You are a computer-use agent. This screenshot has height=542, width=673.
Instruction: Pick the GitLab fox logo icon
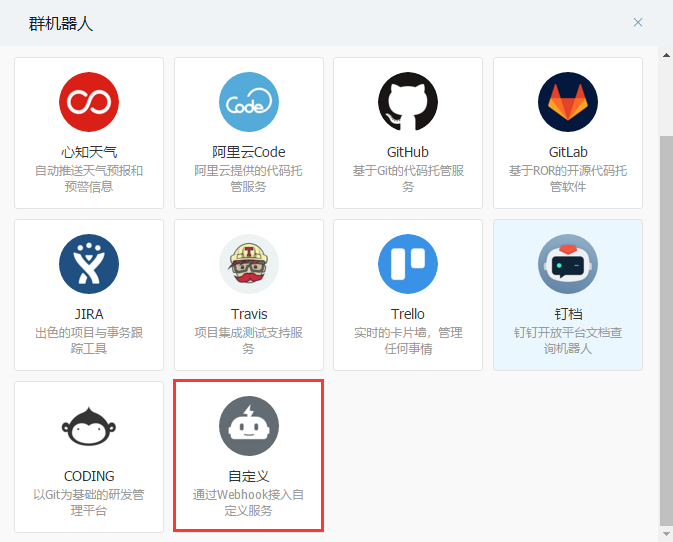click(x=568, y=102)
